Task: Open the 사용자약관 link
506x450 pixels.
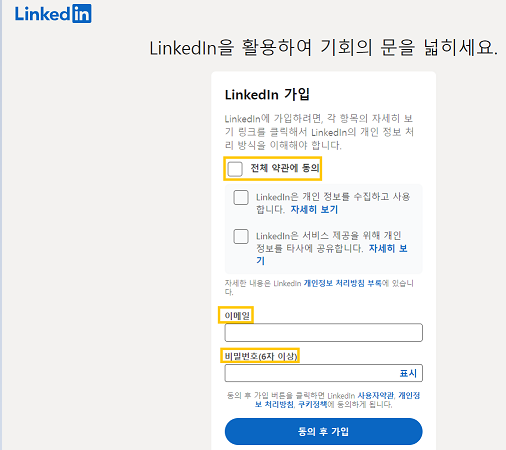Action: pyautogui.click(x=376, y=396)
